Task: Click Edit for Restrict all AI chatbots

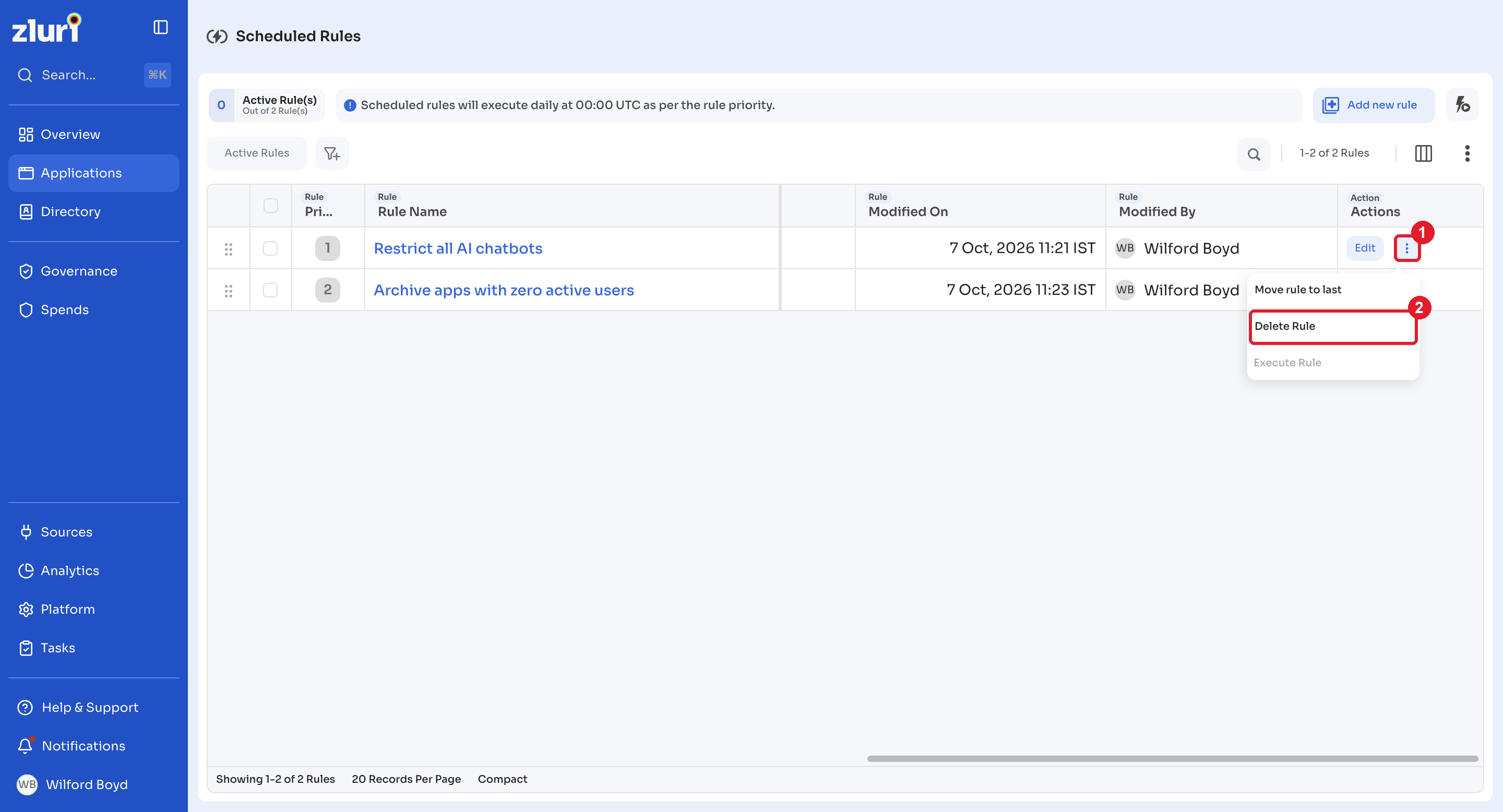Action: (1364, 248)
